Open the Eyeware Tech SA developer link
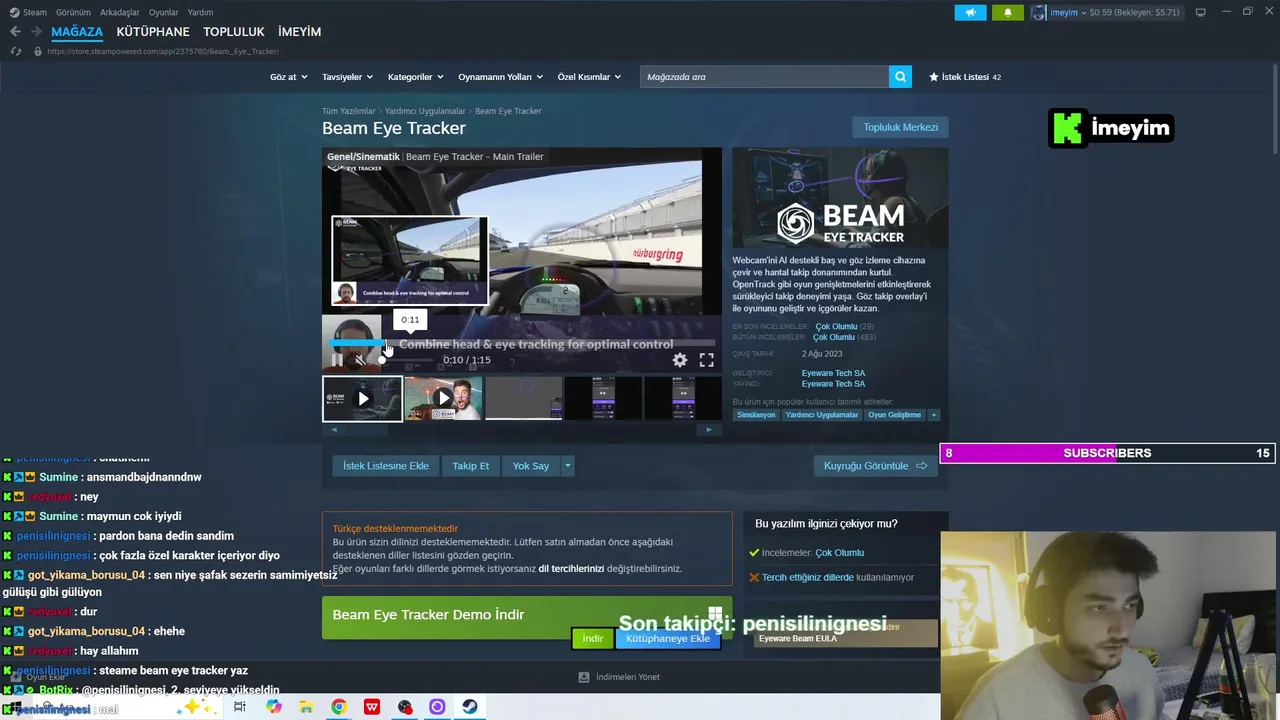Viewport: 1280px width, 720px height. pos(833,373)
